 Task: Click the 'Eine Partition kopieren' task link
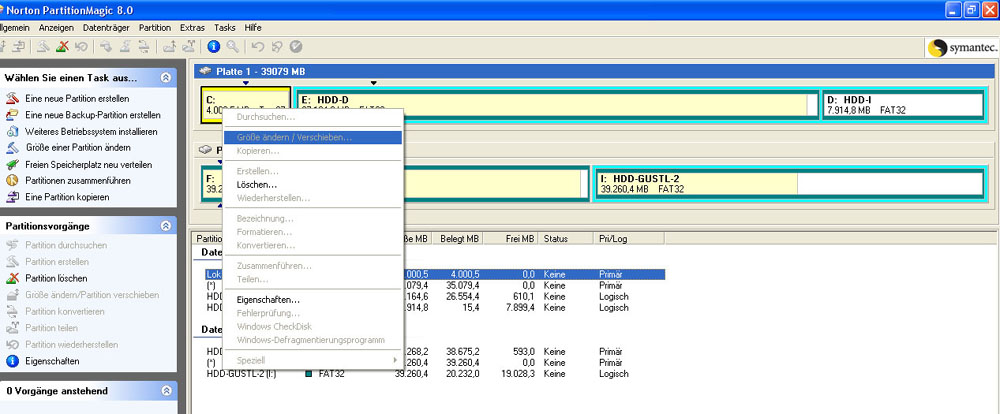[67, 197]
